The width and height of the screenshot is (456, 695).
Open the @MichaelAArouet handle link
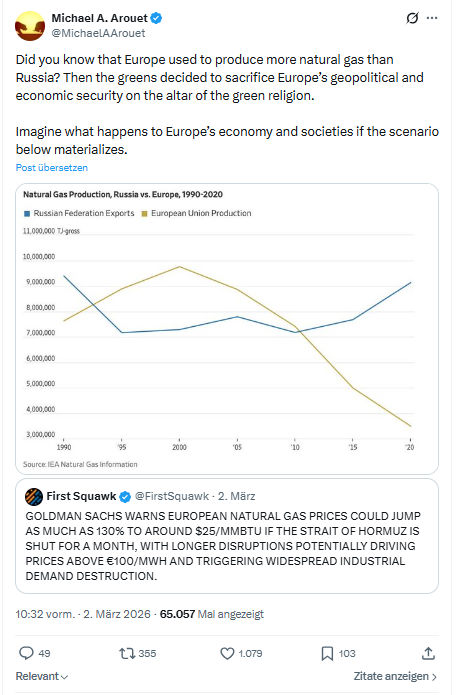[x=98, y=33]
